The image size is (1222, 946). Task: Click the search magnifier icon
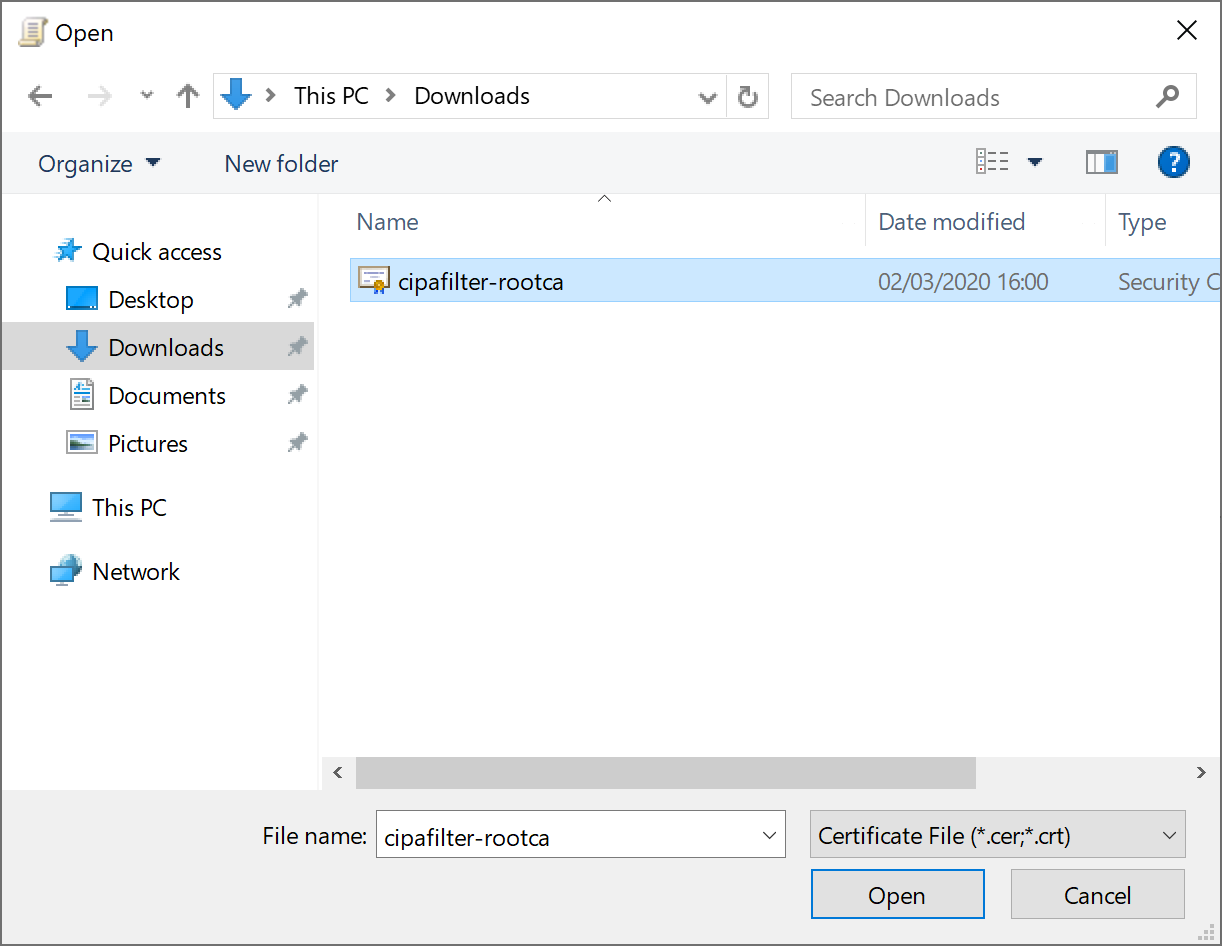pyautogui.click(x=1167, y=97)
